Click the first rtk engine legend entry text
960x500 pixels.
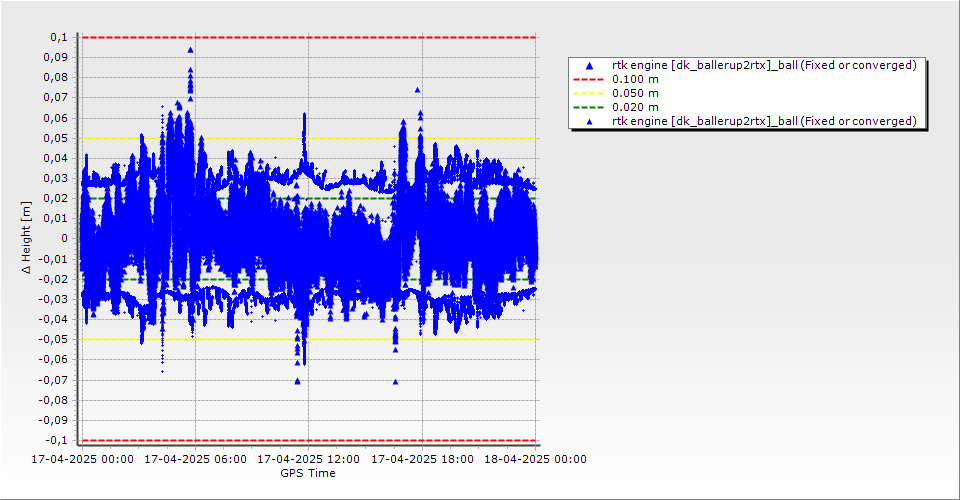pyautogui.click(x=764, y=65)
